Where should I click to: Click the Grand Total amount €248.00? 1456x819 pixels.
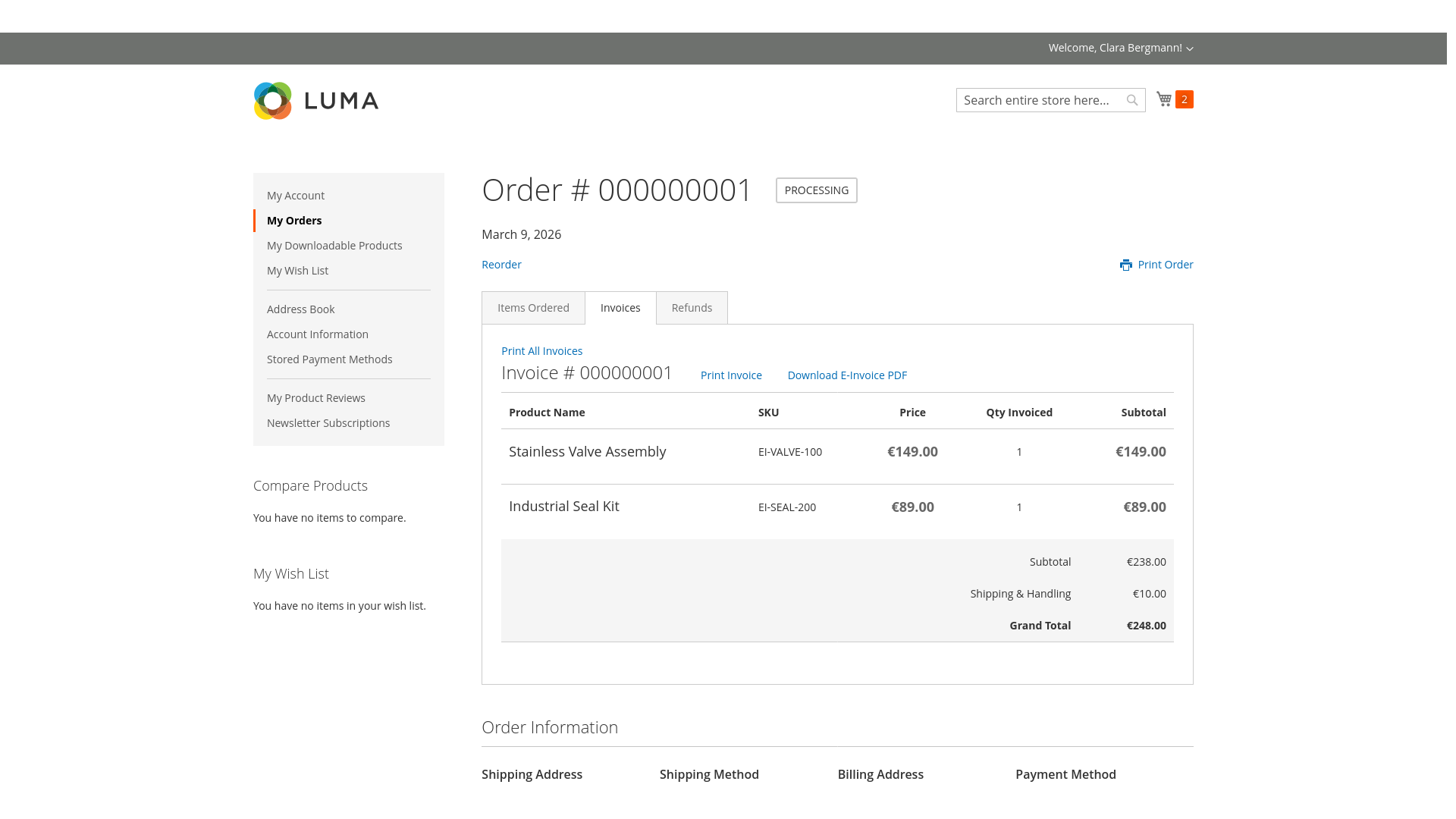coord(1146,626)
